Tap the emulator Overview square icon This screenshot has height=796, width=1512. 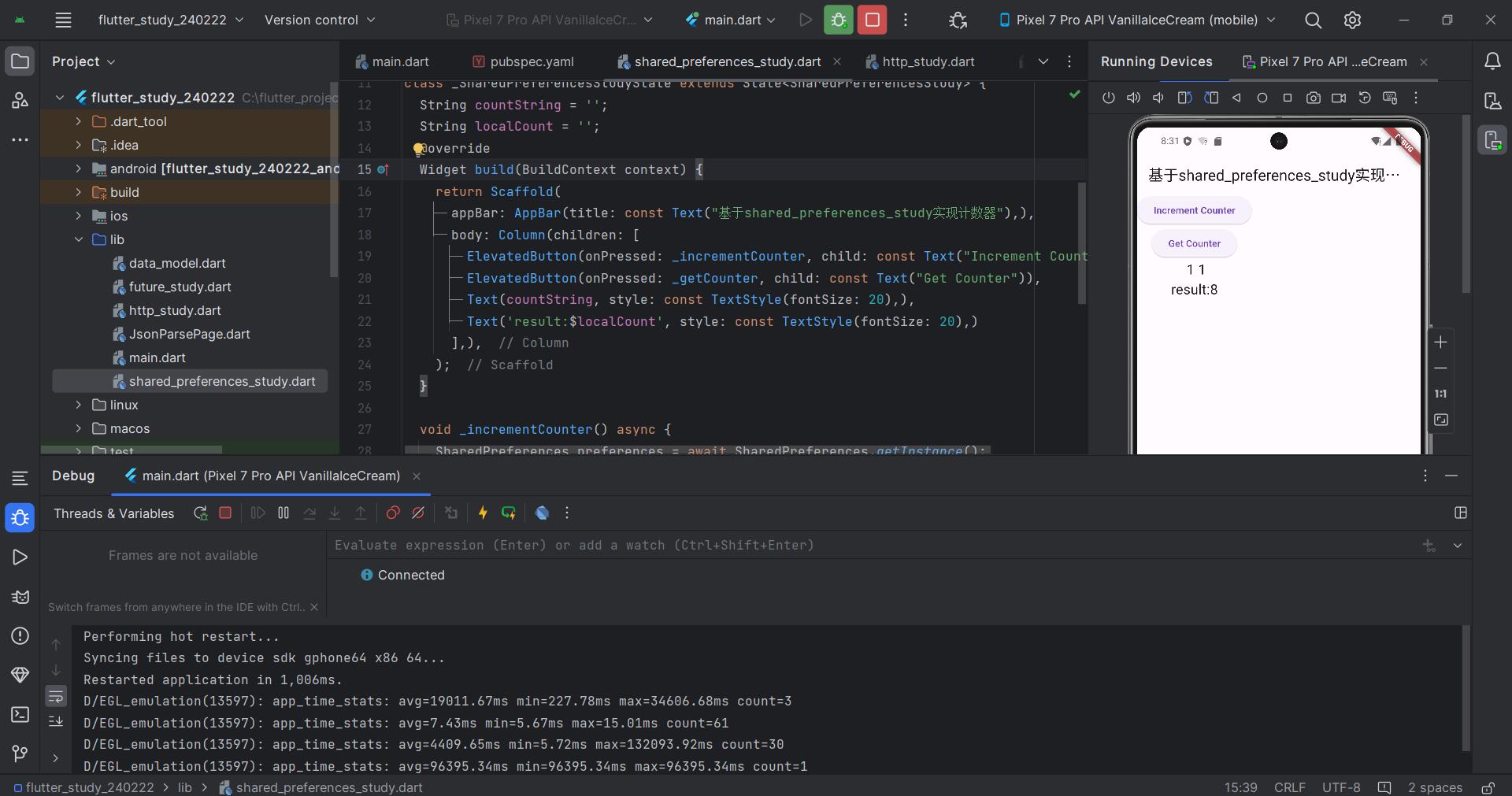[1287, 98]
